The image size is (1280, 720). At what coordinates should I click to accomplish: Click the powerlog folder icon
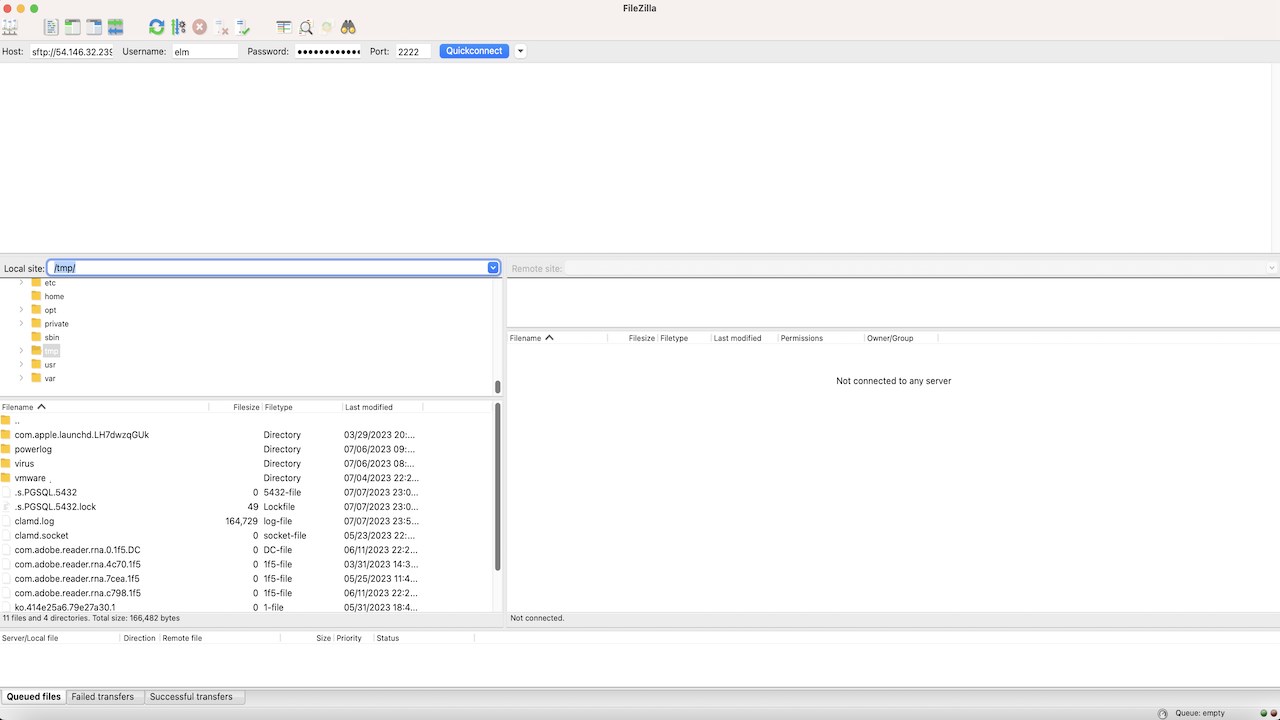pos(6,449)
